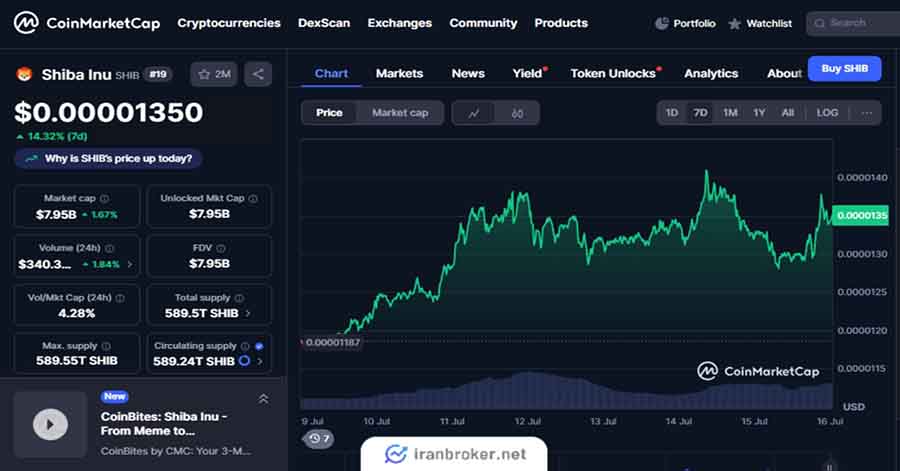Click Unlocked Mkt Cap info icon
900x471 pixels.
(x=253, y=198)
